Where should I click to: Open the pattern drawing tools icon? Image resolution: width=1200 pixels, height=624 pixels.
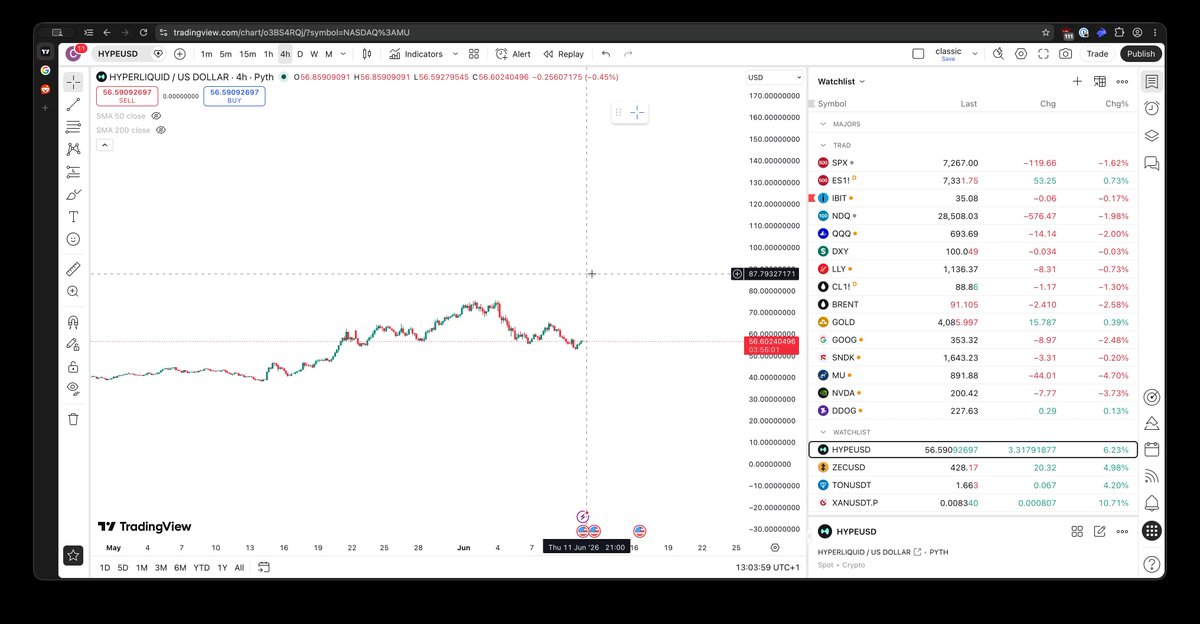tap(73, 149)
